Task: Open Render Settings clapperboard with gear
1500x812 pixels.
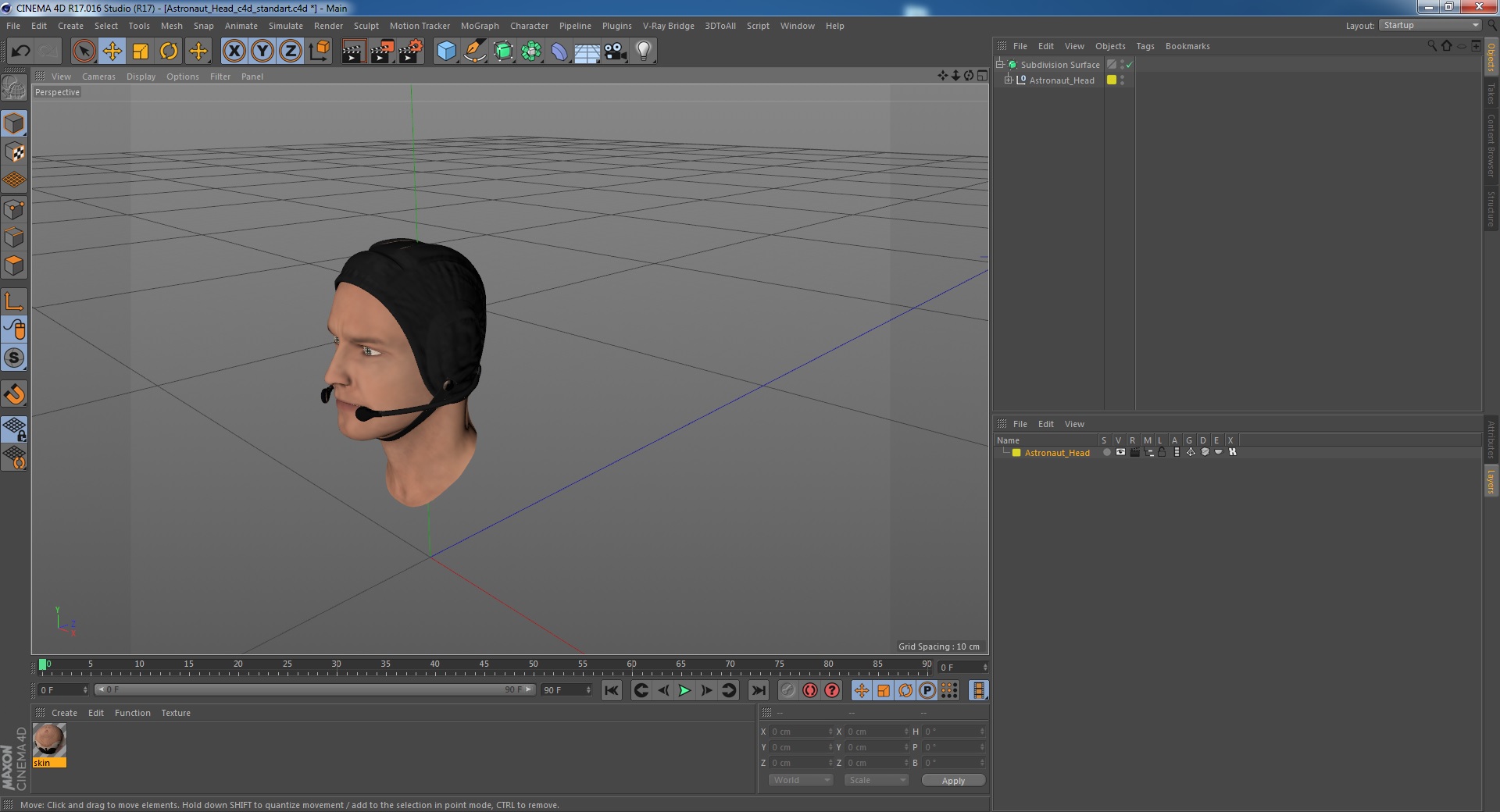Action: pos(411,52)
